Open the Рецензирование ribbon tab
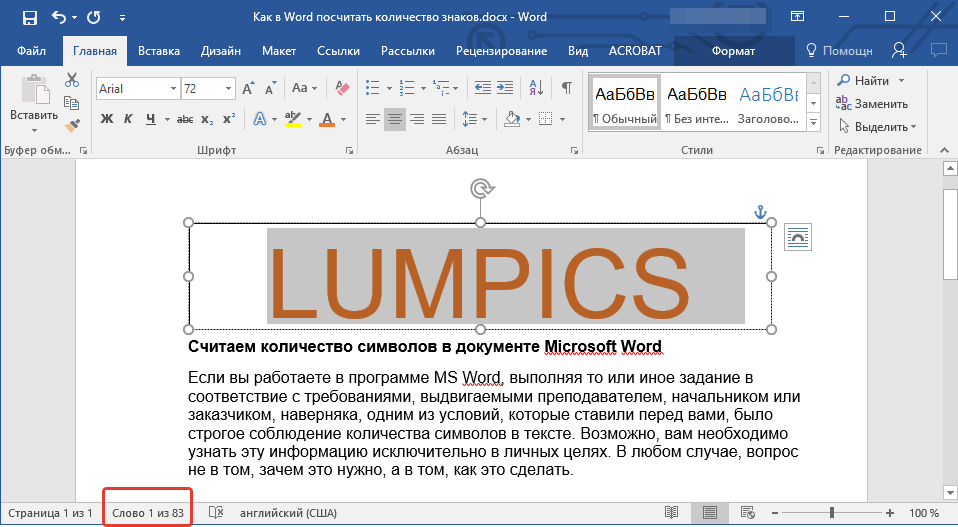This screenshot has width=958, height=527. tap(501, 50)
